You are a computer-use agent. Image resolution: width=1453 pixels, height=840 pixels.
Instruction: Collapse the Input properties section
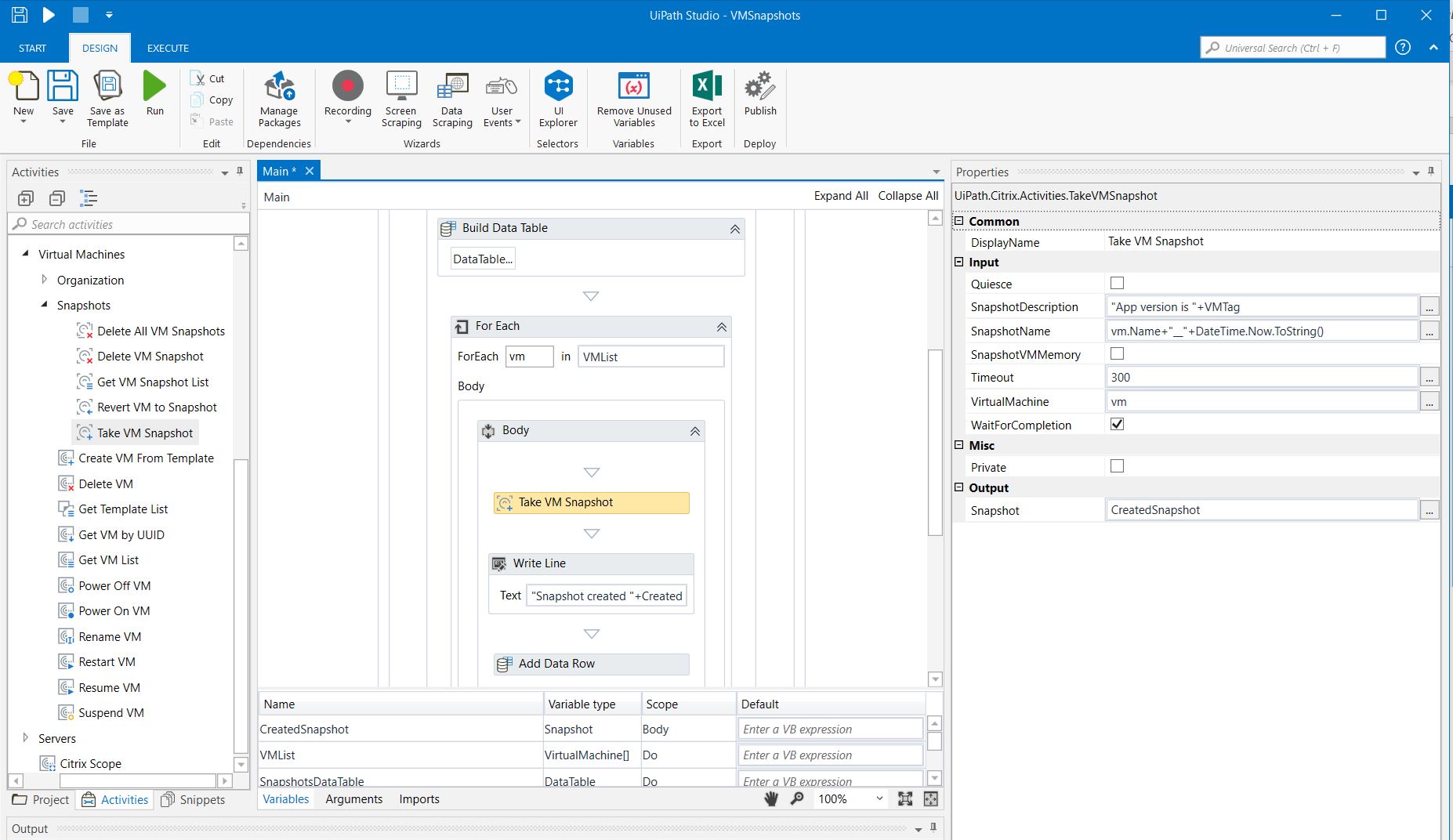click(958, 262)
